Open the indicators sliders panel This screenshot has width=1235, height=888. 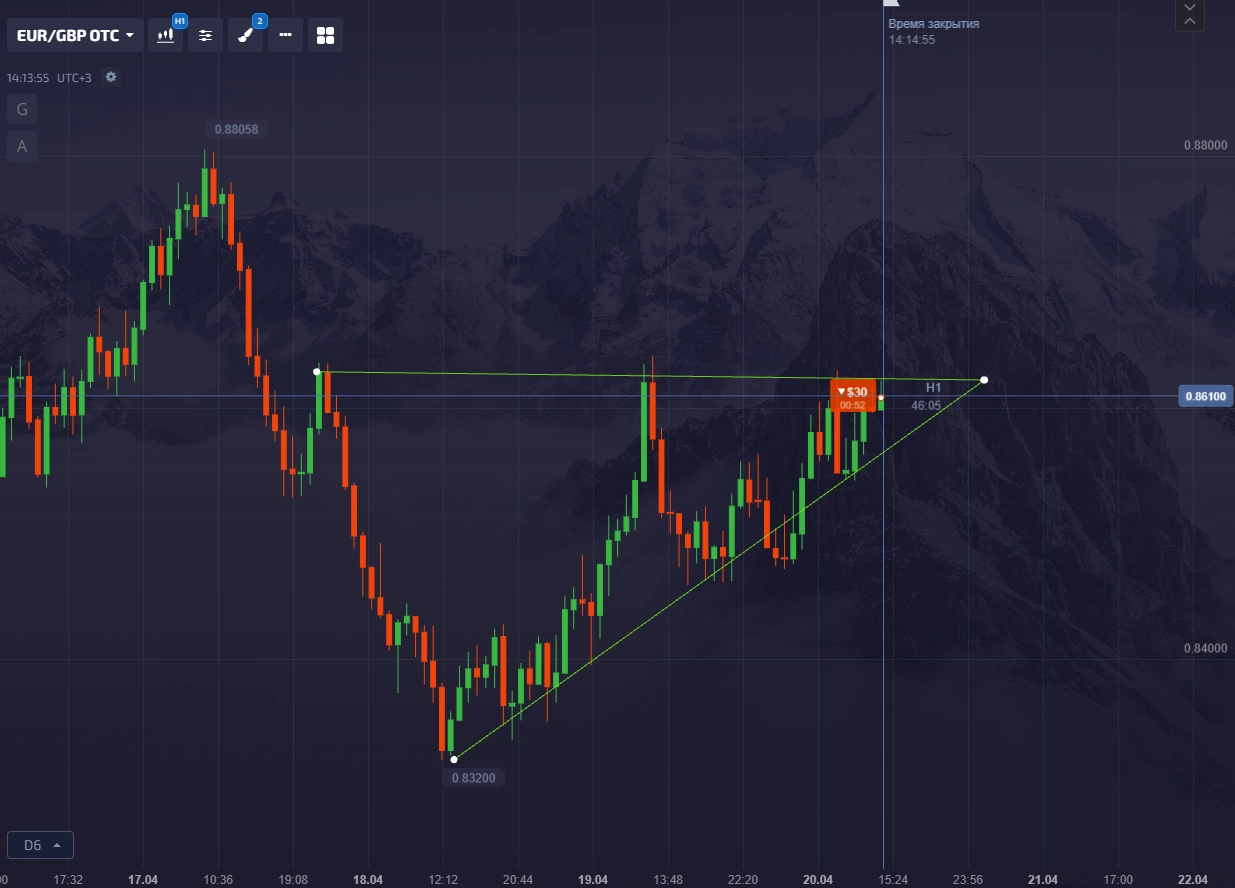[205, 35]
